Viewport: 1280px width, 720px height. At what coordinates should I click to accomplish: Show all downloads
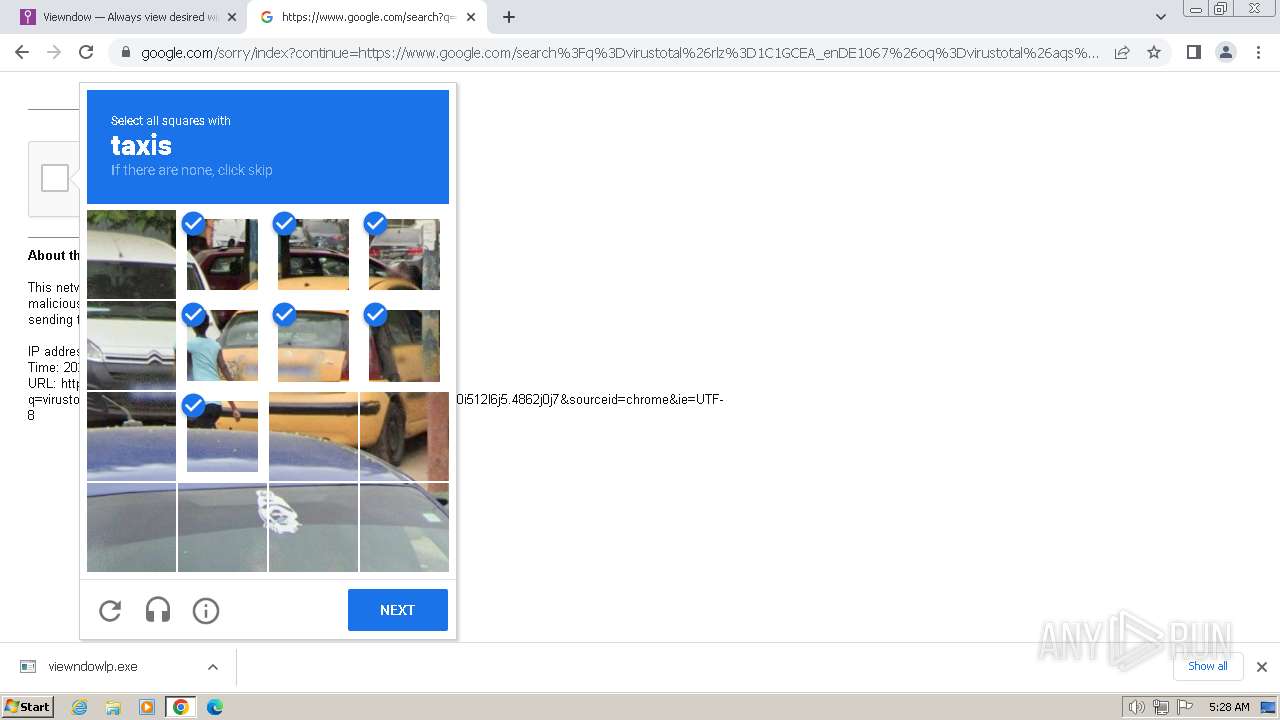1208,666
